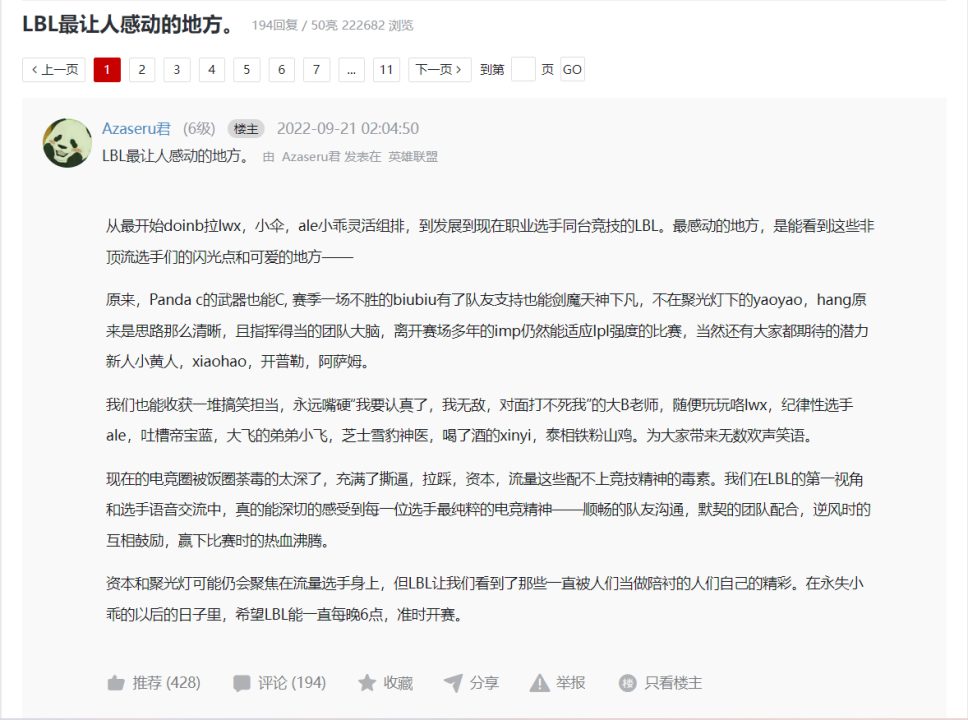Select page 5 in pagination
This screenshot has width=968, height=720.
coord(246,69)
